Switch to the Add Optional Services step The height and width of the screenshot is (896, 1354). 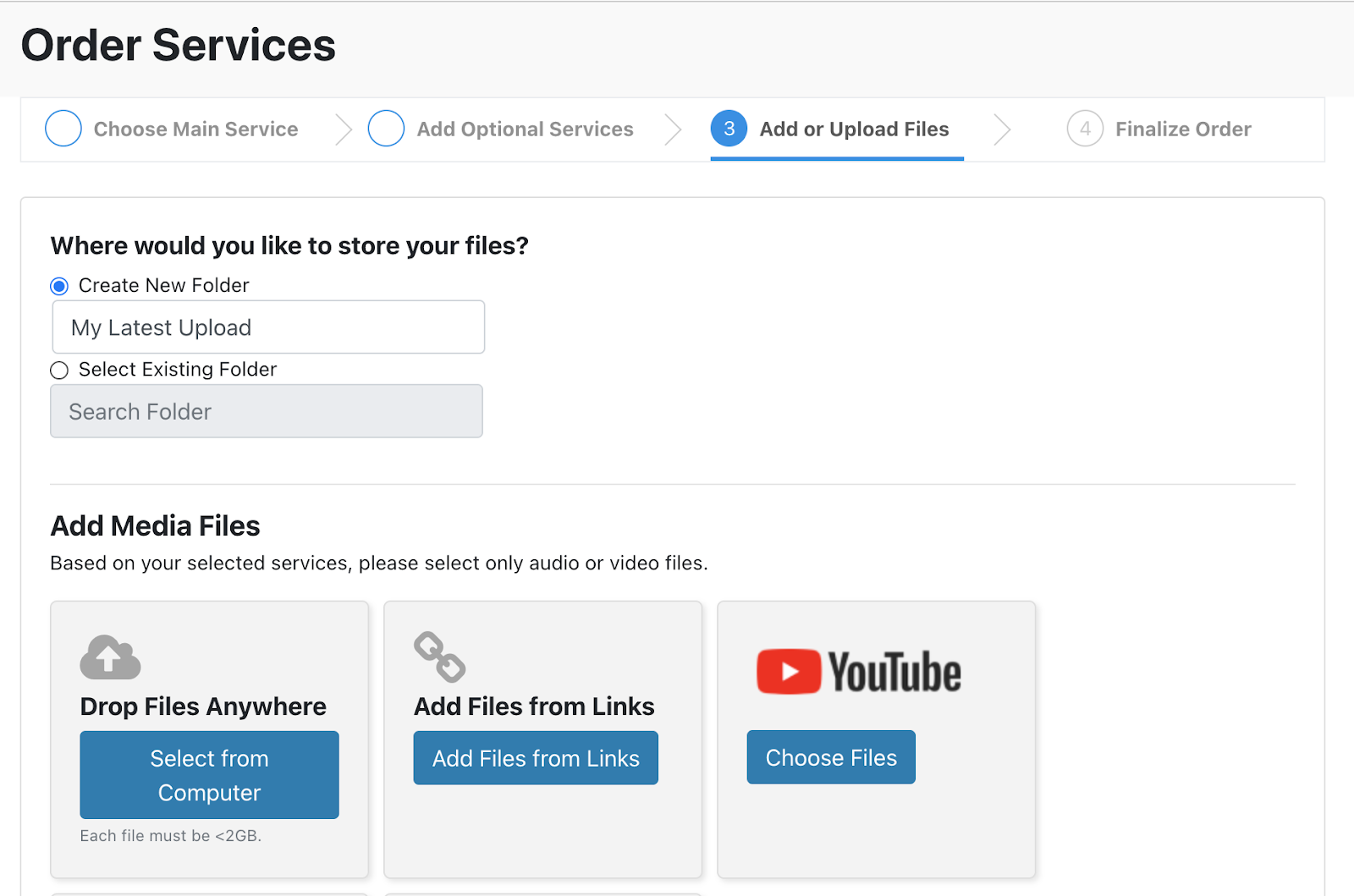525,129
